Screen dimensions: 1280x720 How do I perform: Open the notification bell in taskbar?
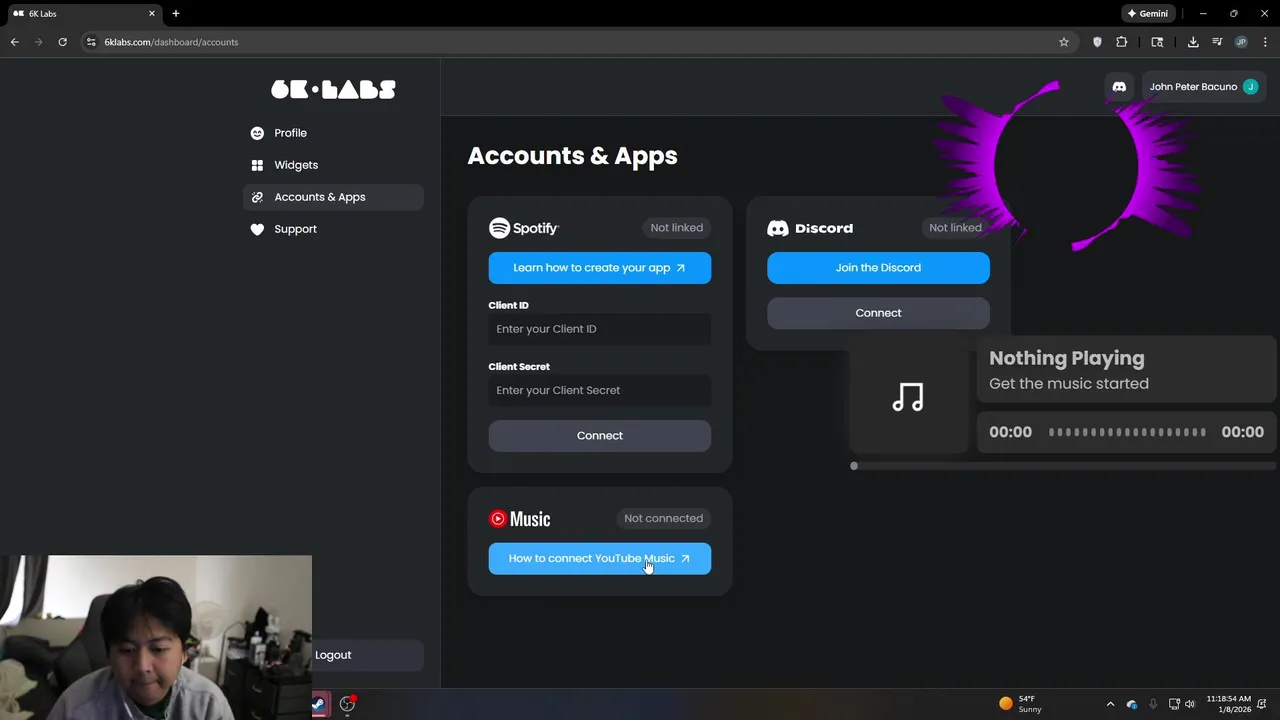[1264, 704]
